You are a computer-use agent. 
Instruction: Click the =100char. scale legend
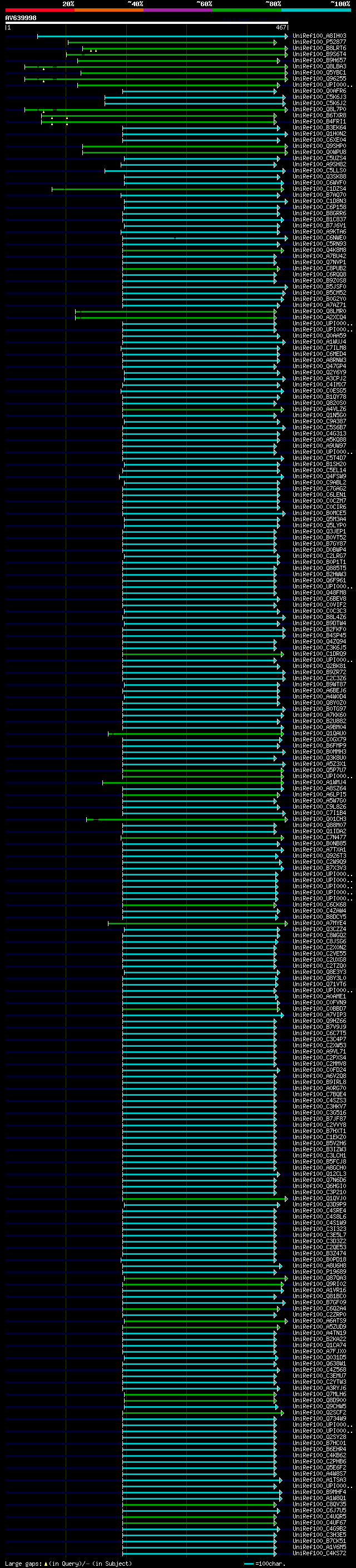pyautogui.click(x=264, y=1564)
